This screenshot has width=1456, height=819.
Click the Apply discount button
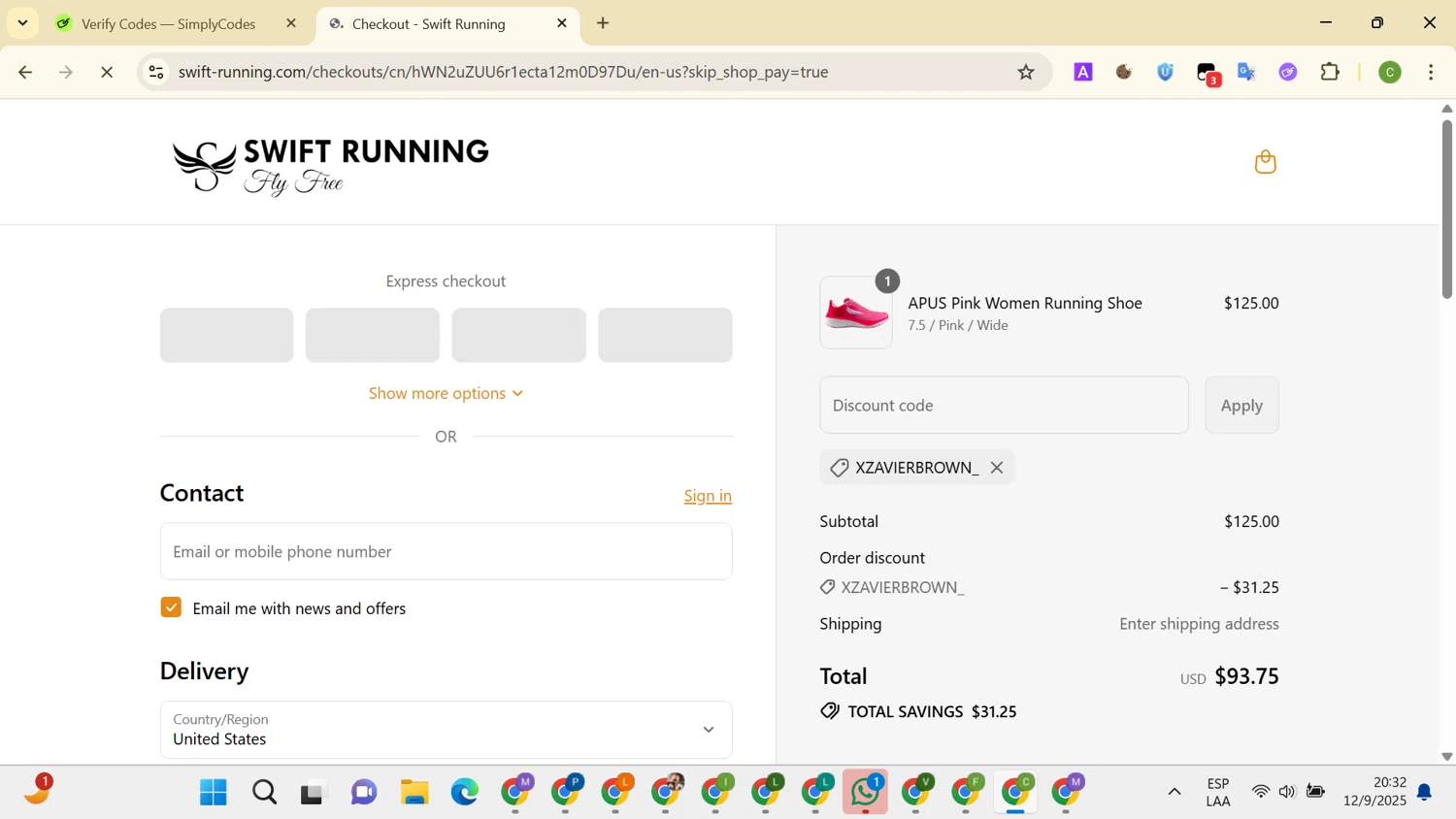pyautogui.click(x=1241, y=406)
